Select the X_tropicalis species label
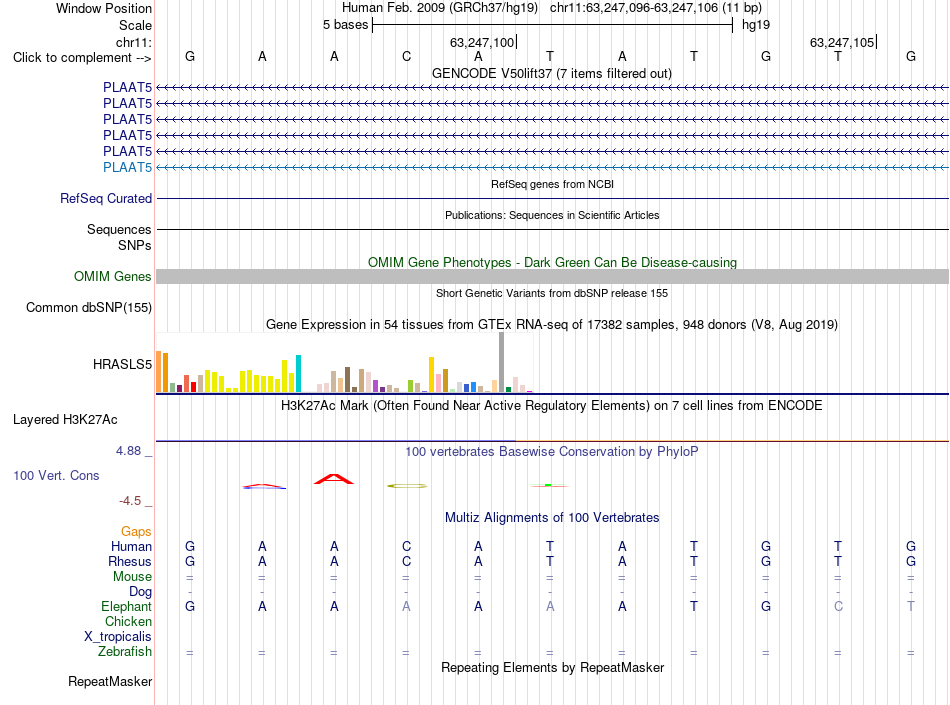 pos(118,637)
